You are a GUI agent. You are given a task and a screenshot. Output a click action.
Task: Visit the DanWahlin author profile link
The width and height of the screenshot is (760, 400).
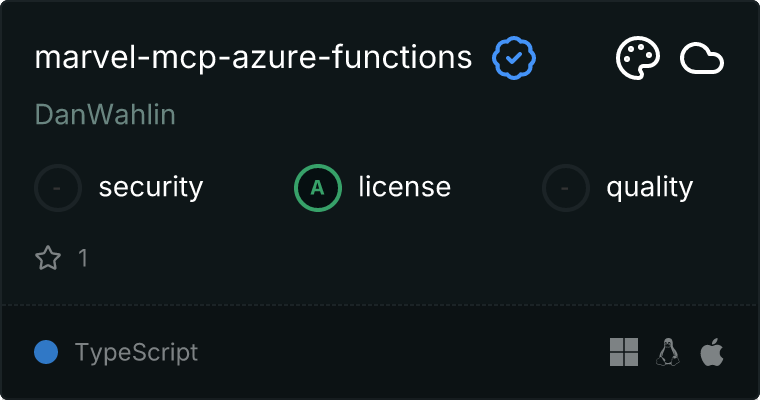105,115
